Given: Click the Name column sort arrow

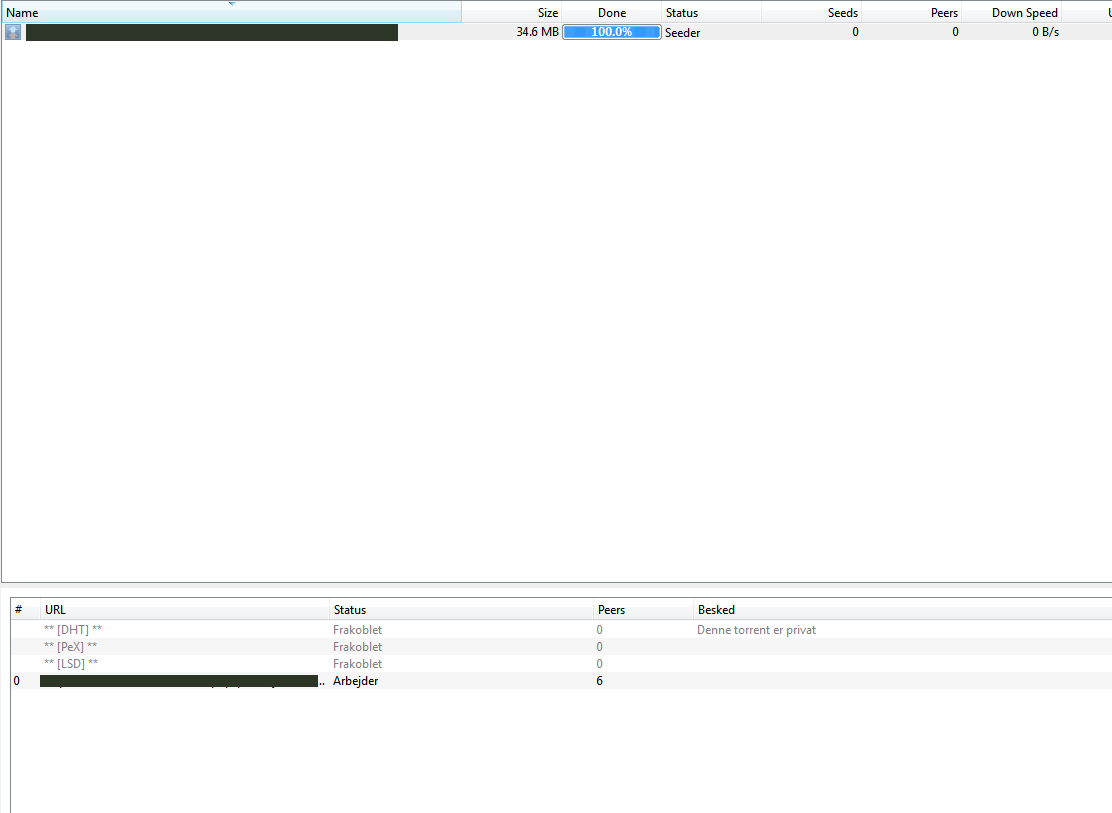Looking at the screenshot, I should (232, 4).
